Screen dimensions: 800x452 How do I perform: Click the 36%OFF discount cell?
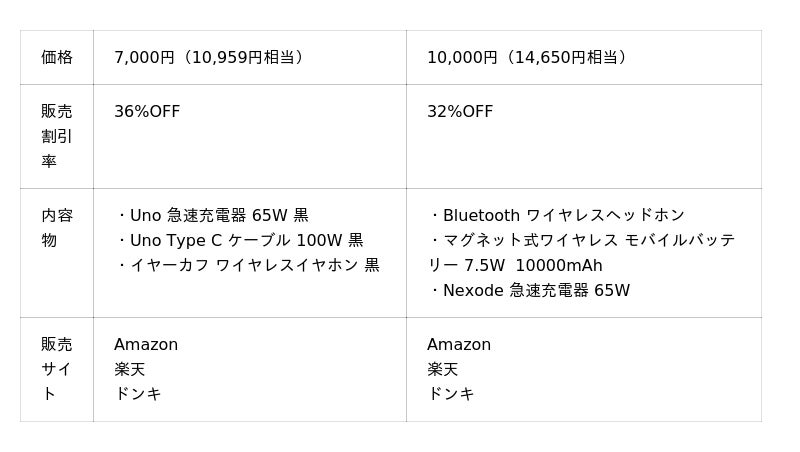147,111
